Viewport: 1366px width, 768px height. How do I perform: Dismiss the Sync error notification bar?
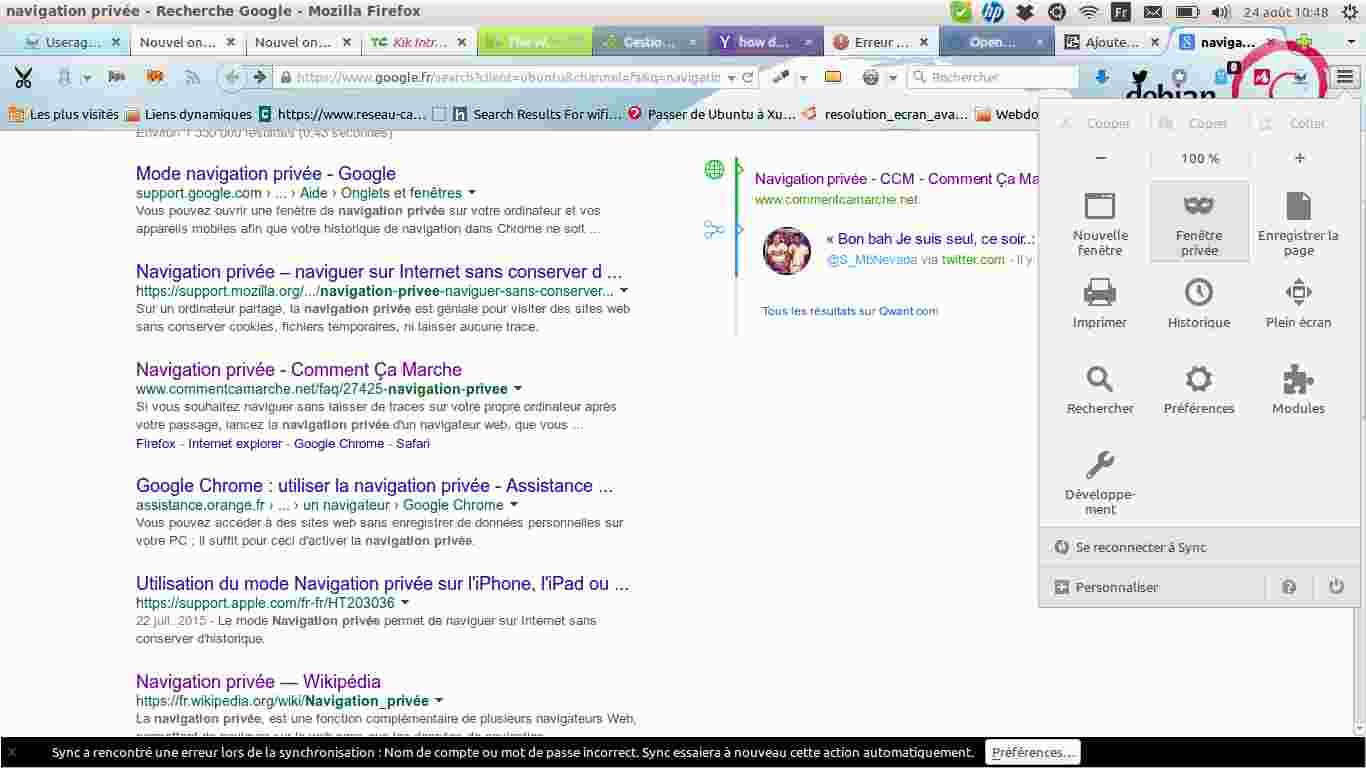tap(11, 752)
